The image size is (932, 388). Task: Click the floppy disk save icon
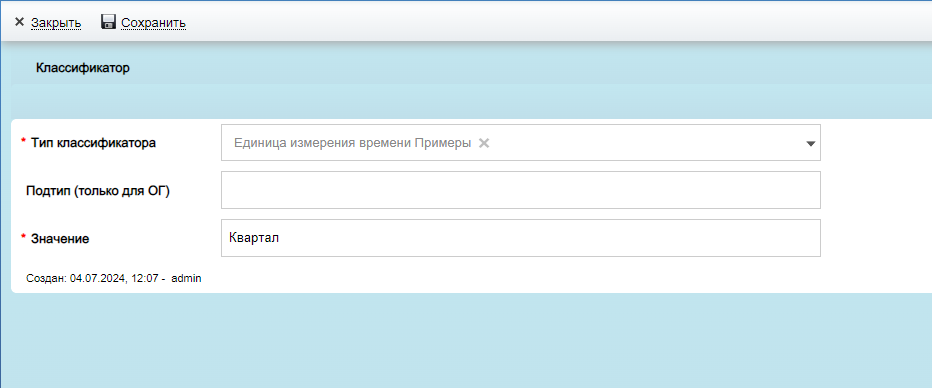(108, 23)
